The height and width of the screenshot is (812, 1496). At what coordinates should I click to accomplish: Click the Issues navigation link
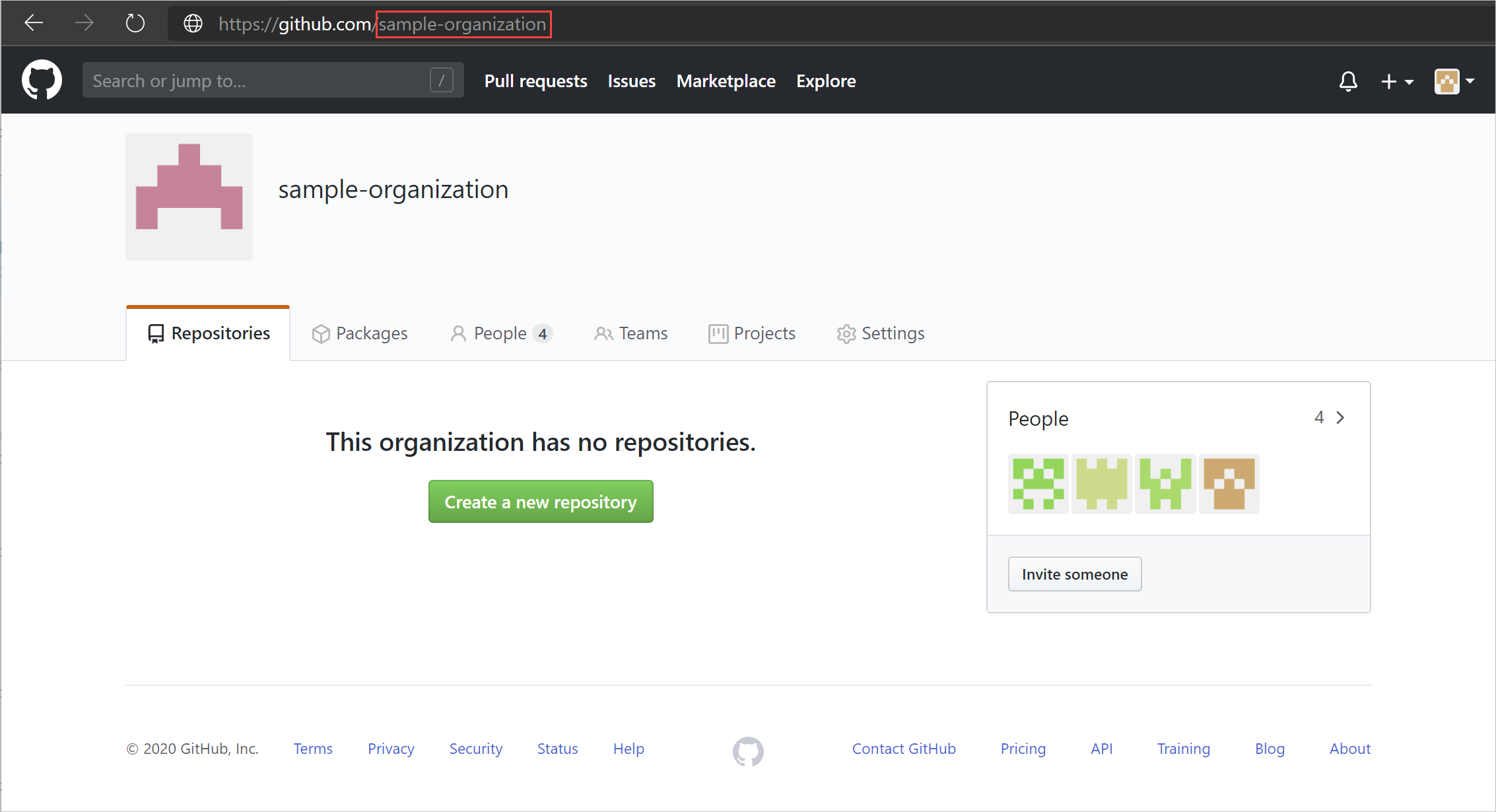click(631, 81)
